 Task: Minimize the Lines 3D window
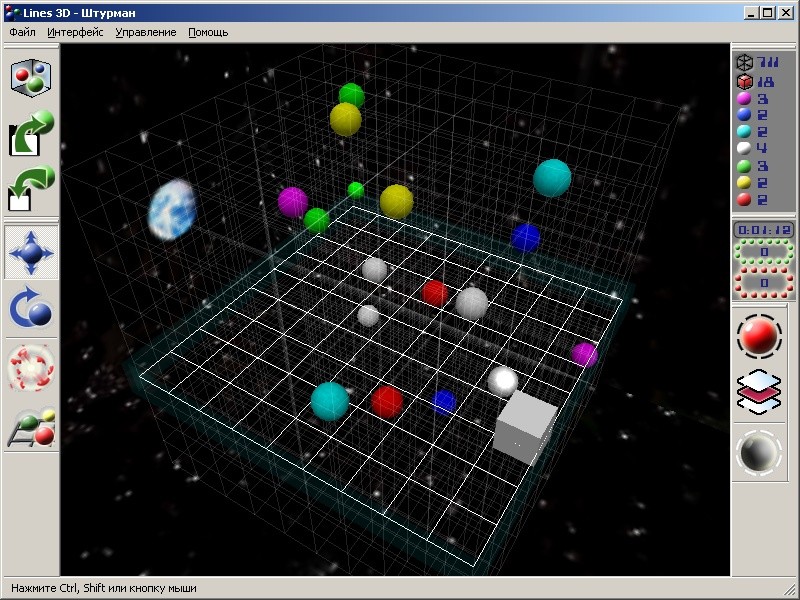(x=750, y=13)
